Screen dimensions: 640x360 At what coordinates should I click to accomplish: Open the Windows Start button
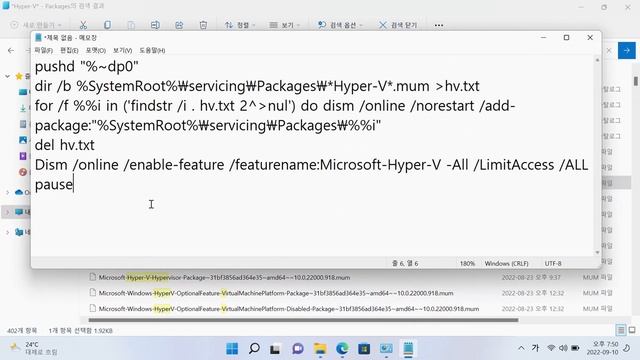click(x=232, y=349)
